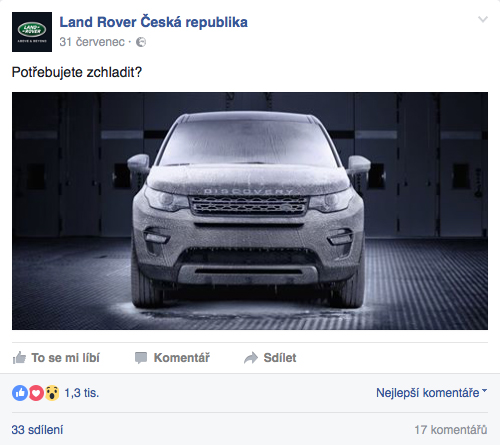Click the thumbs-up icon next to To se mi líbí
500x445 pixels.
point(19,358)
